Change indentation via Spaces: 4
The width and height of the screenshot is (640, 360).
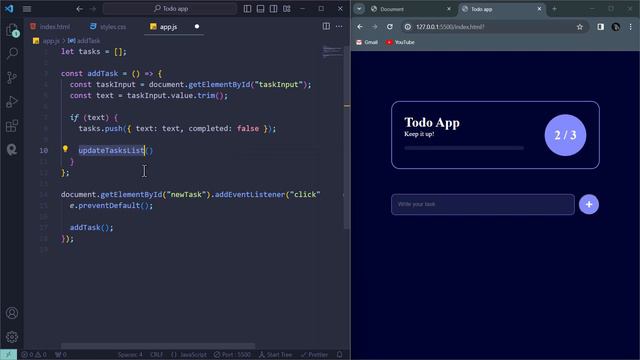pos(130,355)
